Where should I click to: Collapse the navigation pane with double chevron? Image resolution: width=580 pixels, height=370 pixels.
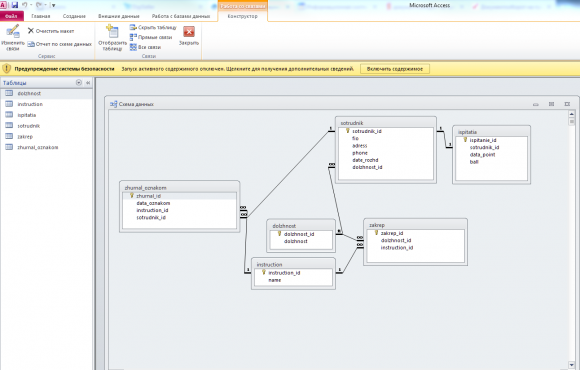pos(88,83)
